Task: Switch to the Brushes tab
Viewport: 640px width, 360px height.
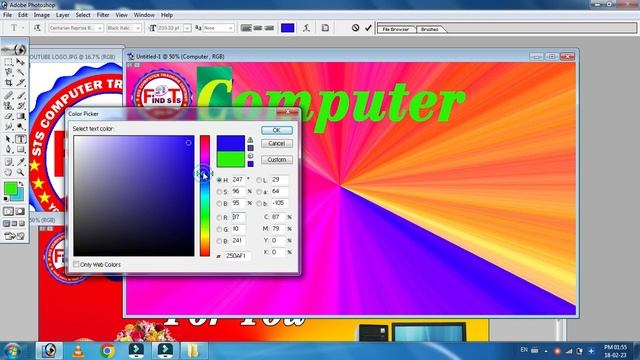Action: pos(430,29)
